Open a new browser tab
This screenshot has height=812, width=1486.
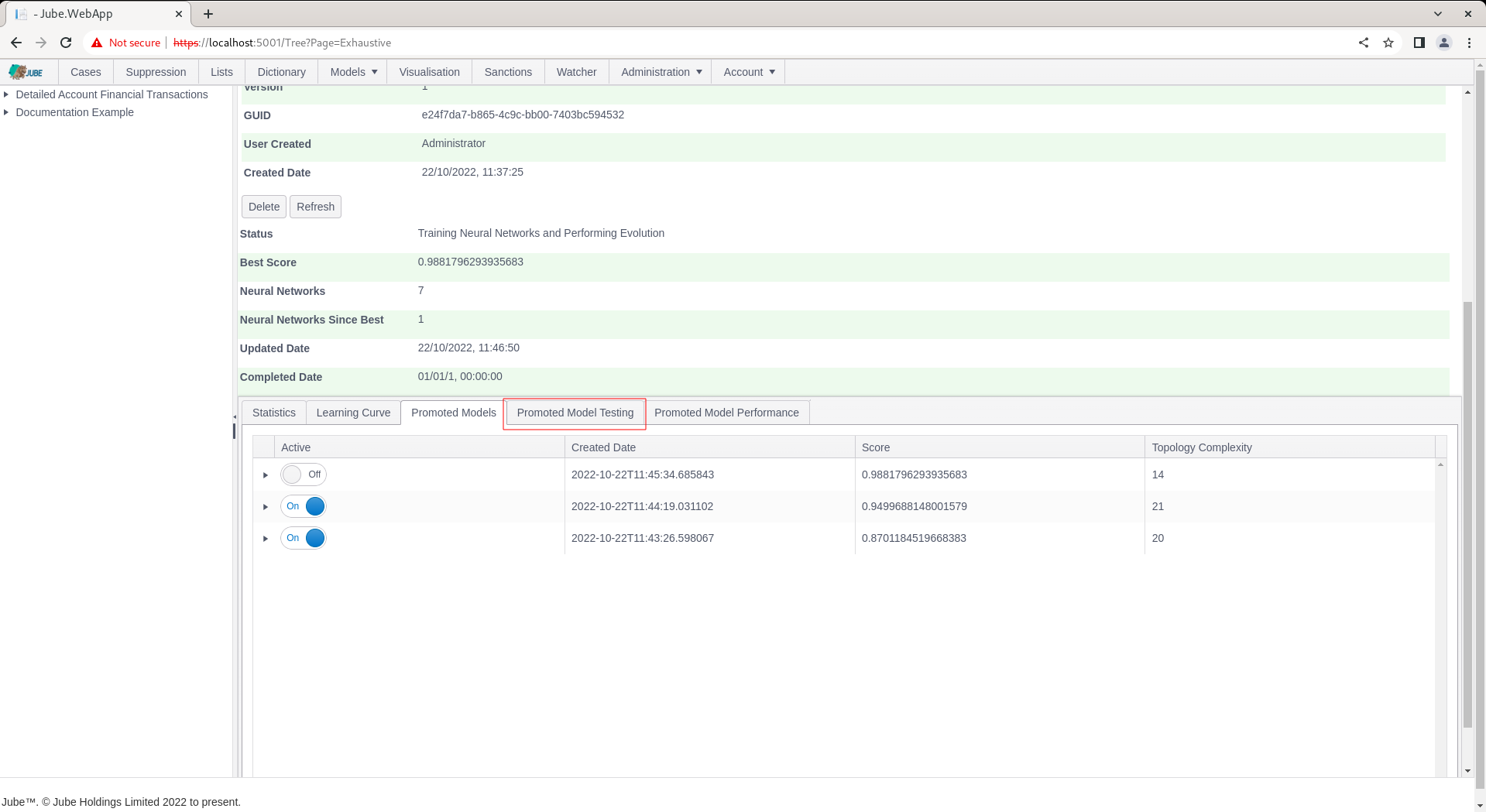pyautogui.click(x=208, y=14)
